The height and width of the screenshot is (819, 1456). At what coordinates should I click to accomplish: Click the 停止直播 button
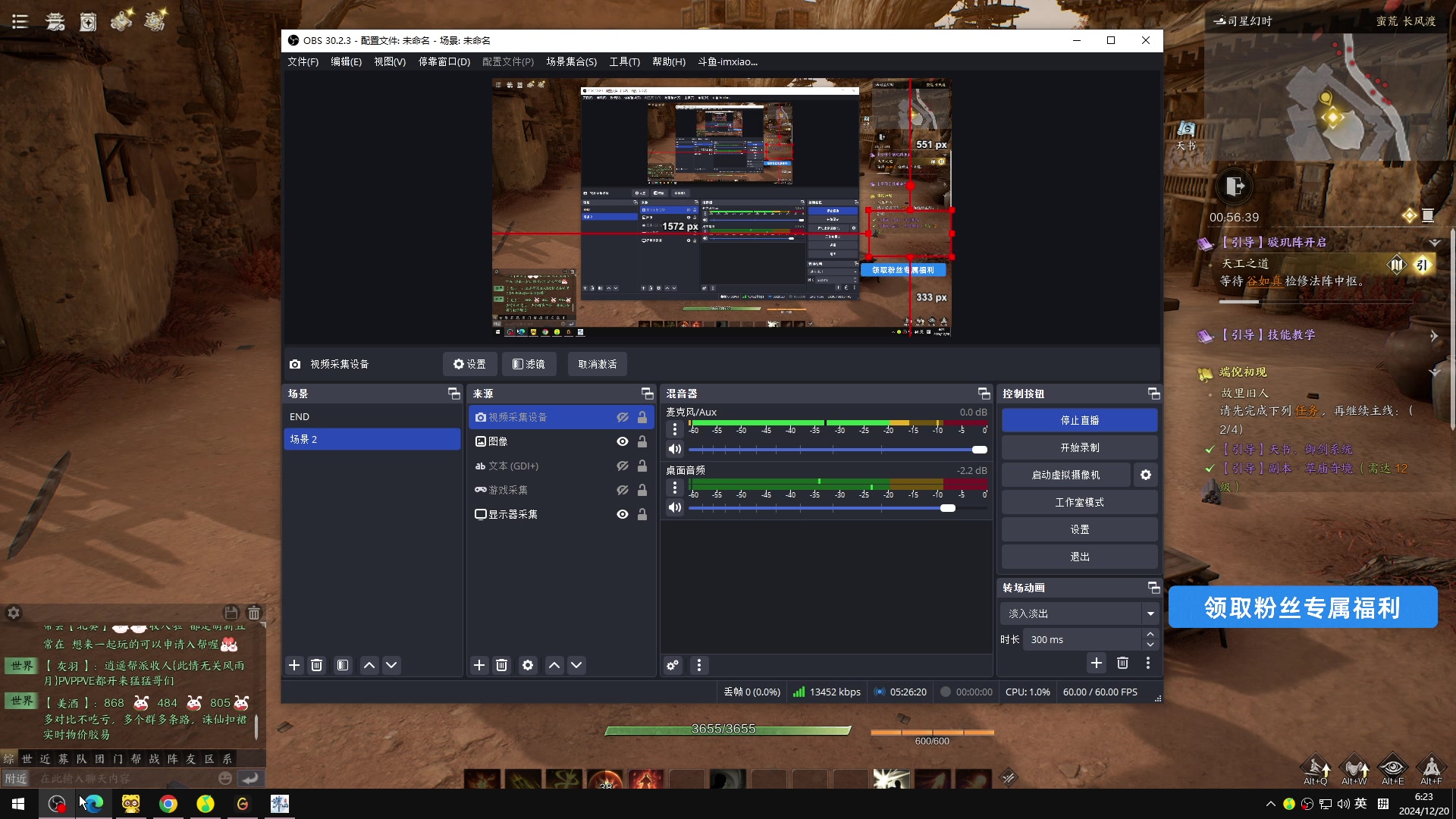pos(1079,420)
